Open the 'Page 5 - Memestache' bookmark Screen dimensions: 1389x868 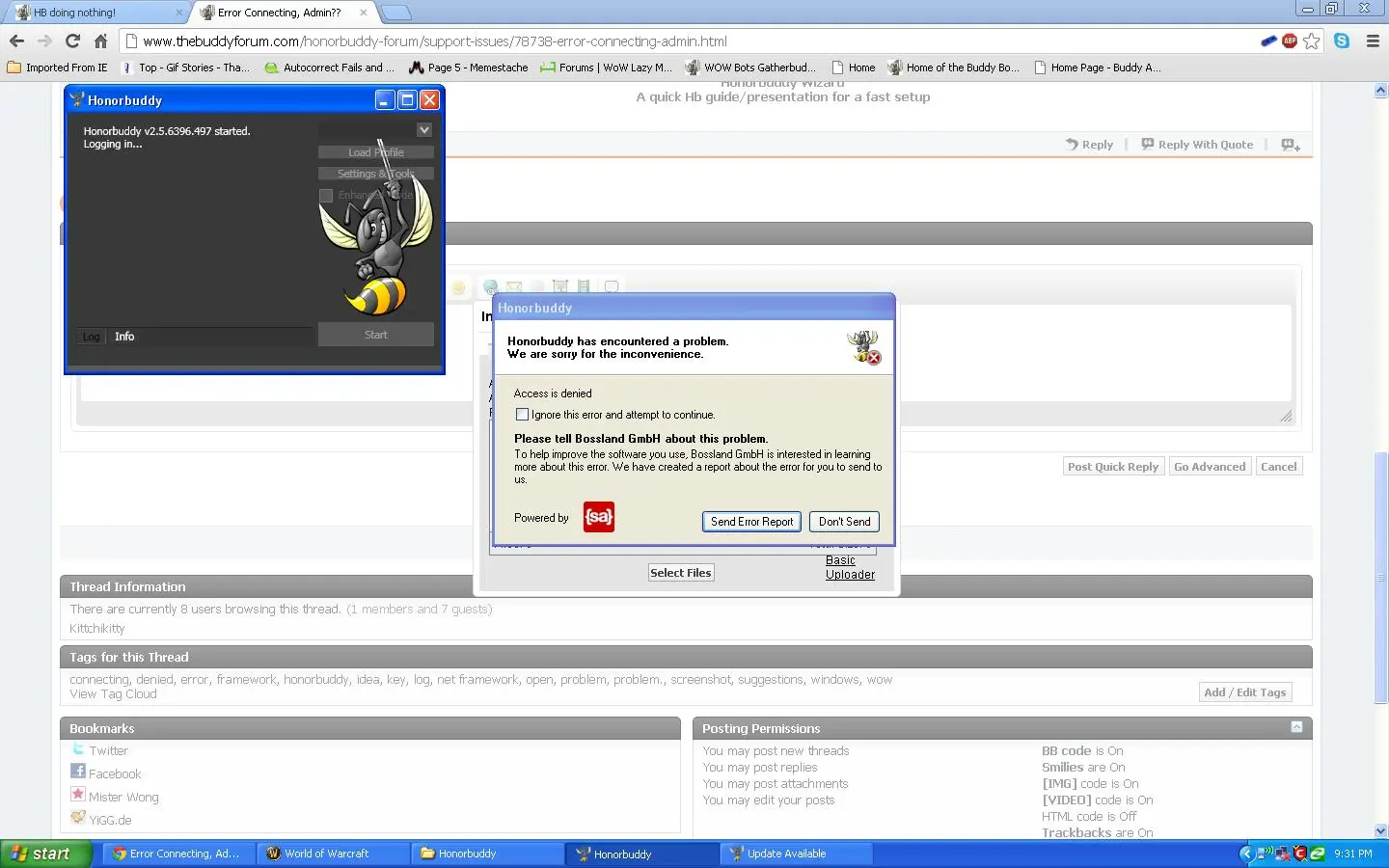(x=469, y=68)
